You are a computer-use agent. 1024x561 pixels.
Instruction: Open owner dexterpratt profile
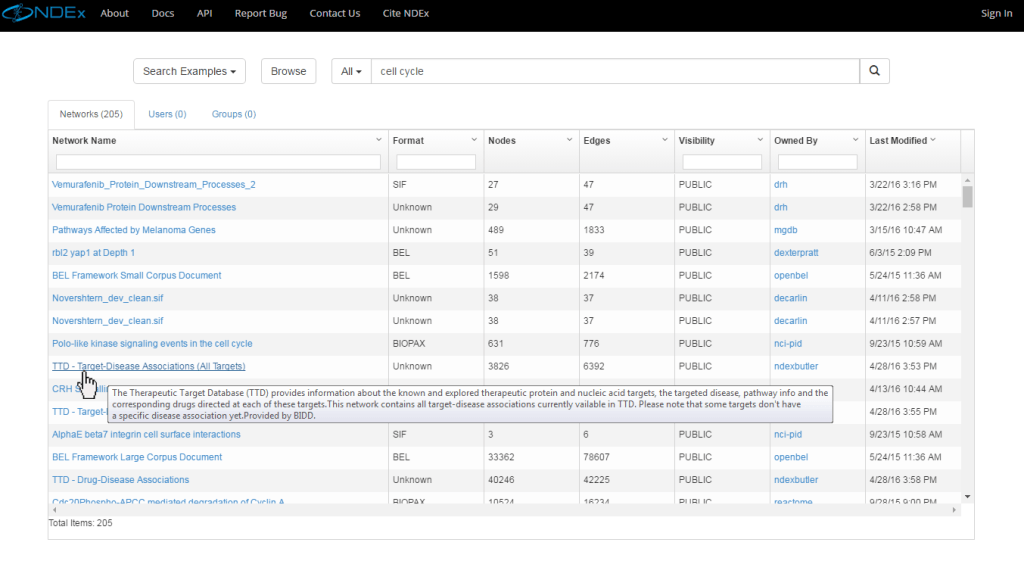tap(796, 253)
